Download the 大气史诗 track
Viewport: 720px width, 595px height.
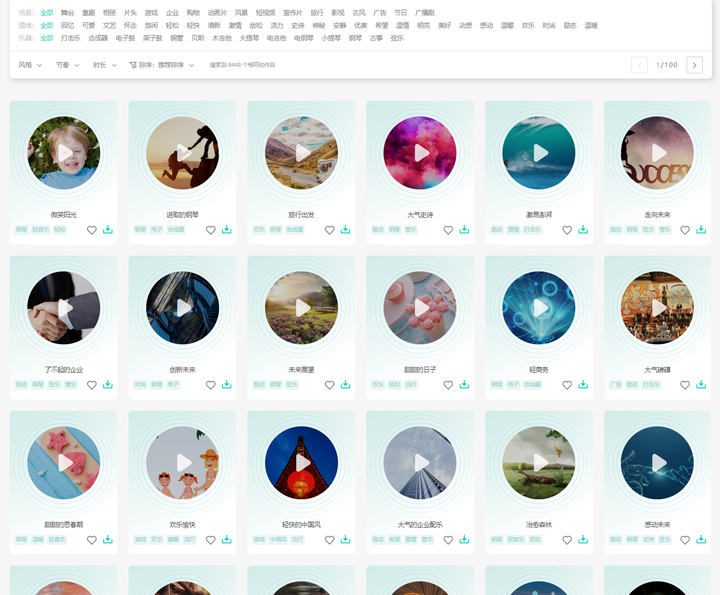coord(464,230)
